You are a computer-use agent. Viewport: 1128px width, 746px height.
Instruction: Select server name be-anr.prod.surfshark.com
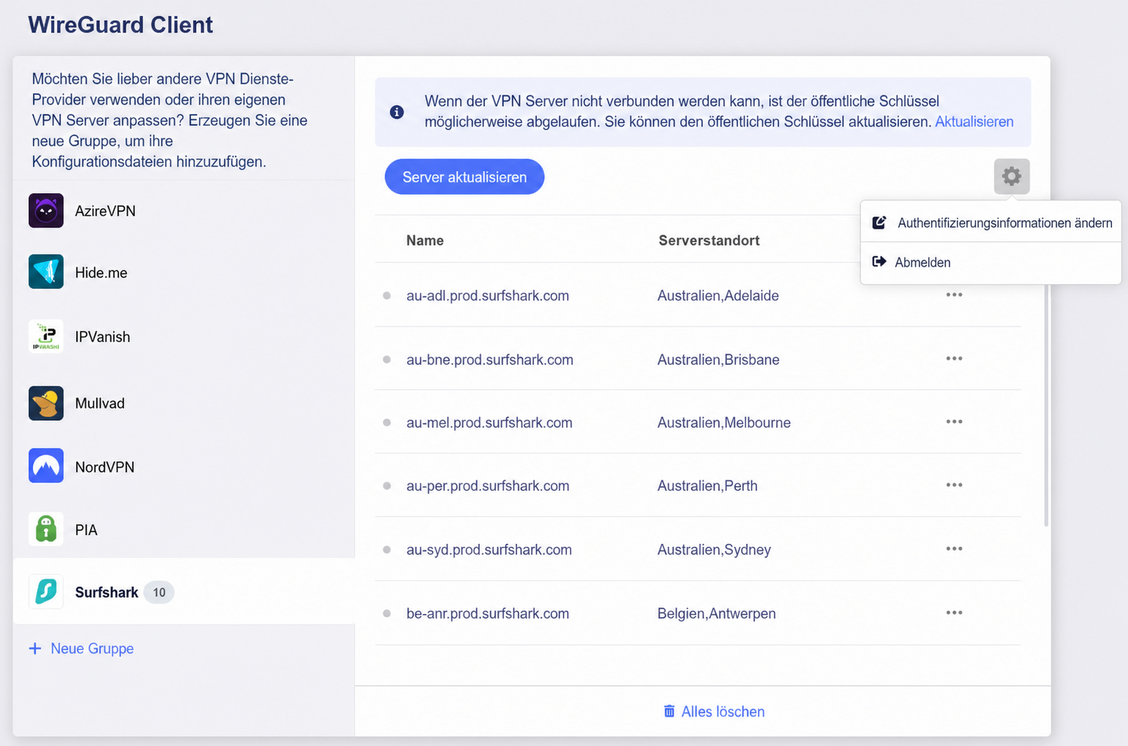[x=487, y=614]
